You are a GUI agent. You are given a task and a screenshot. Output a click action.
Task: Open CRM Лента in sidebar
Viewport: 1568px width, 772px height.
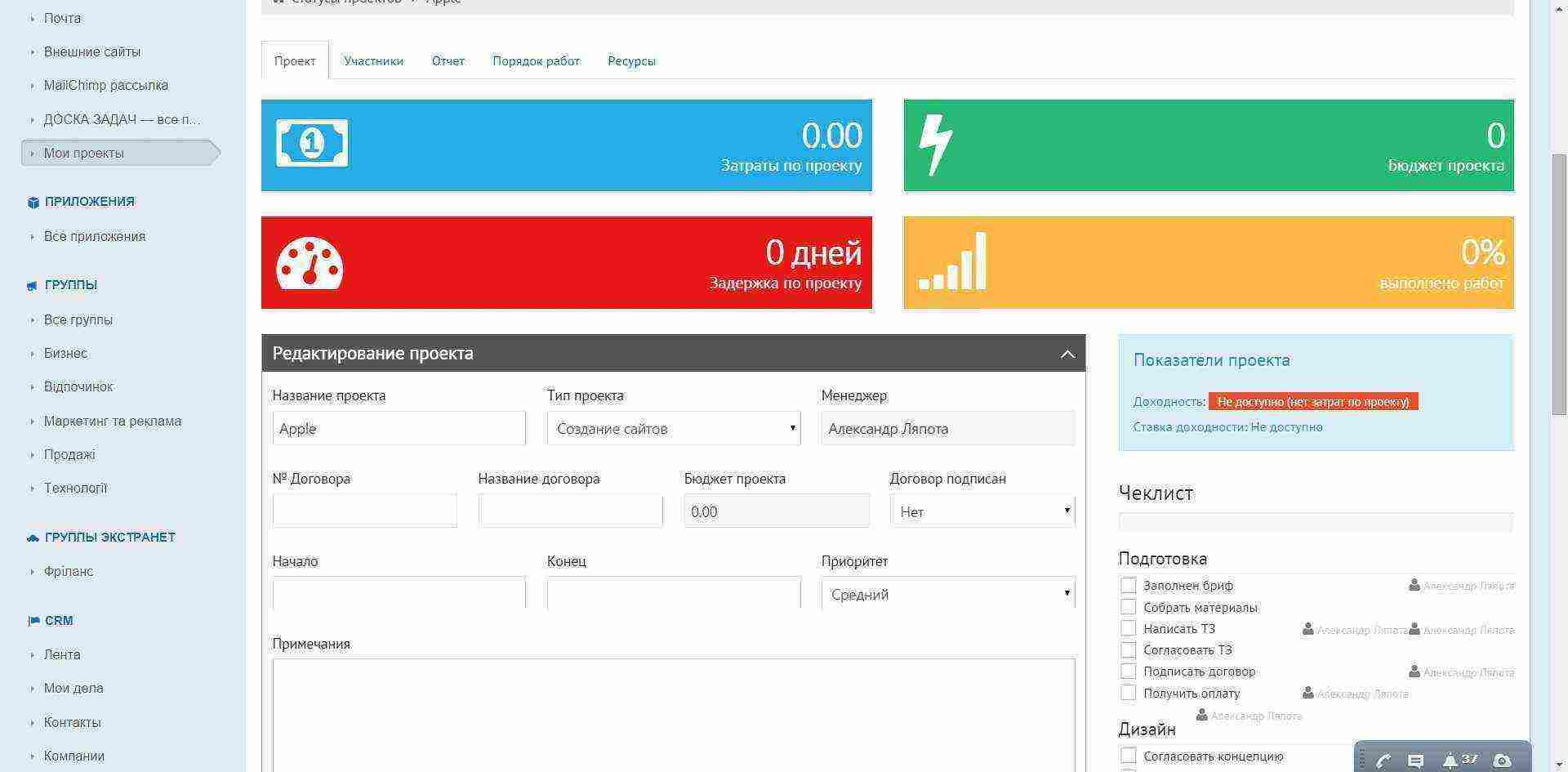pos(62,654)
